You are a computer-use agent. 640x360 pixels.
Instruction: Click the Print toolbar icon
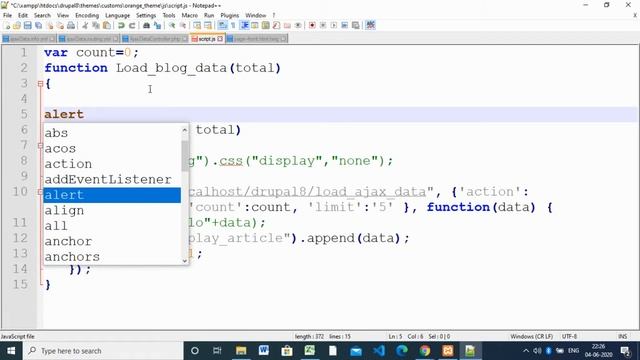(71, 25)
